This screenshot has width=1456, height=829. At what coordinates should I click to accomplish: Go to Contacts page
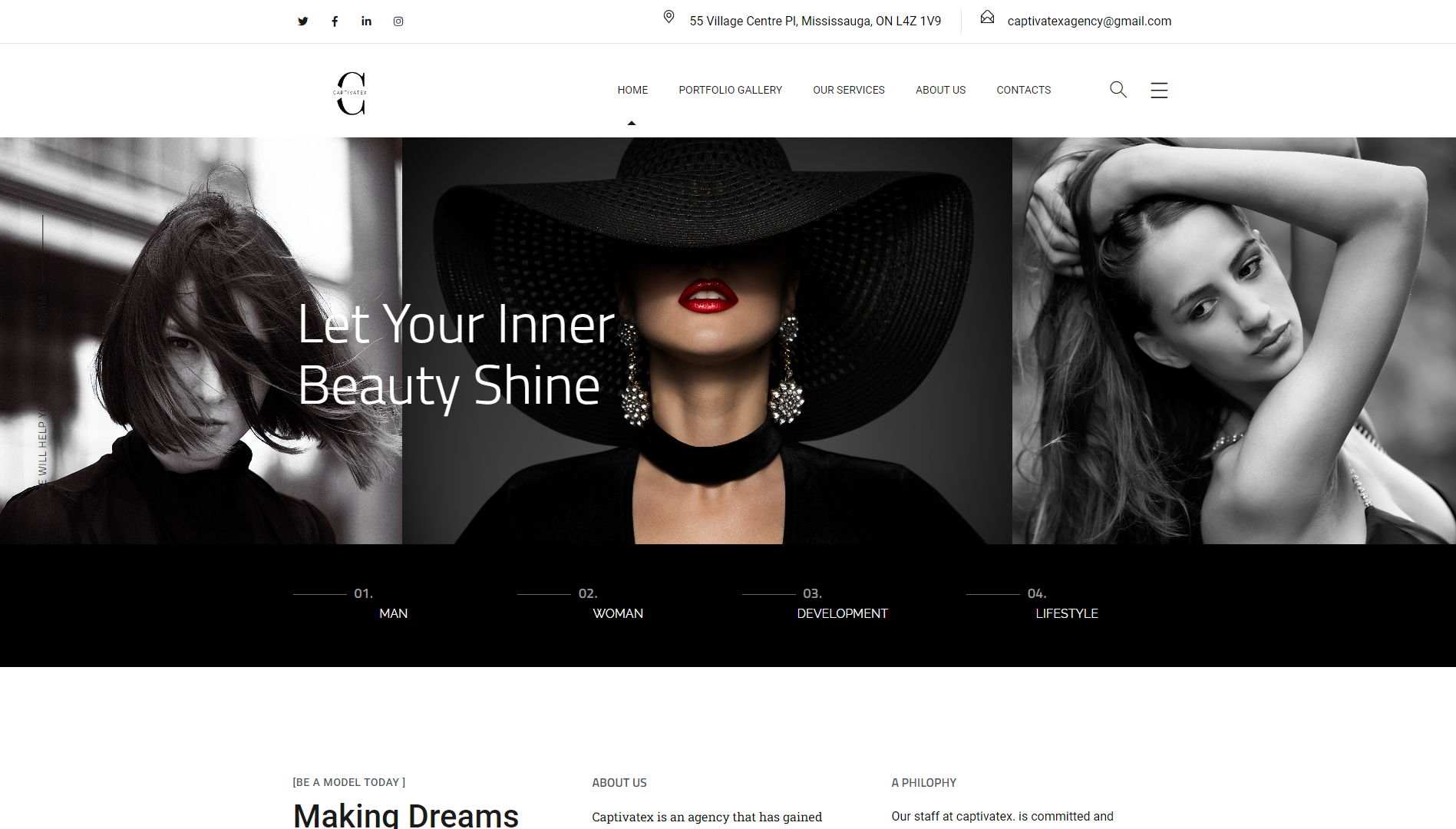pos(1023,90)
